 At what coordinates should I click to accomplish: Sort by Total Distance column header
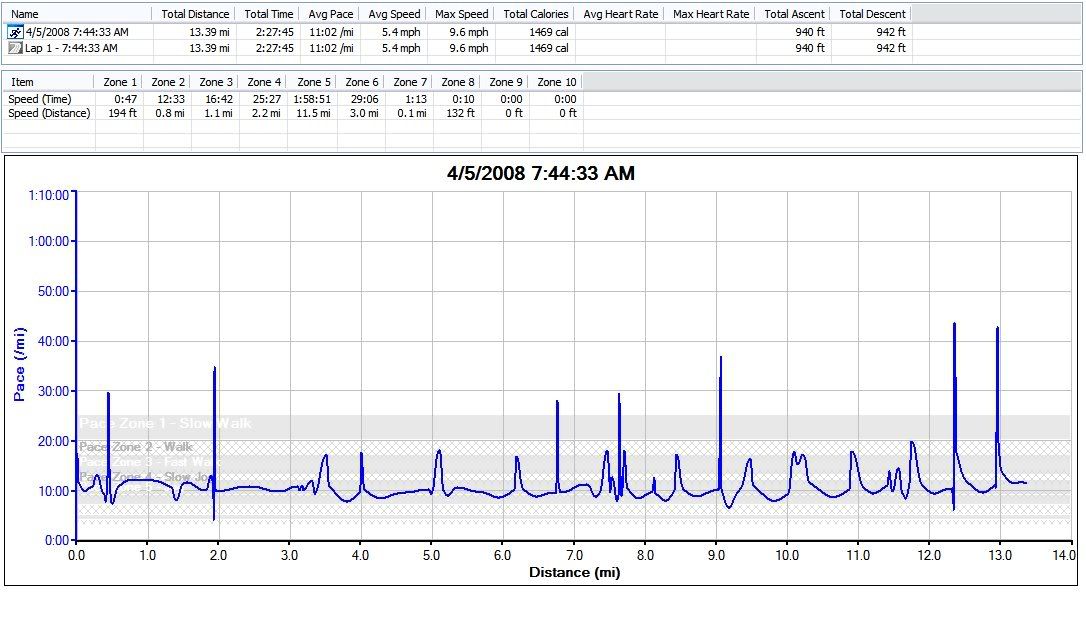click(x=195, y=14)
